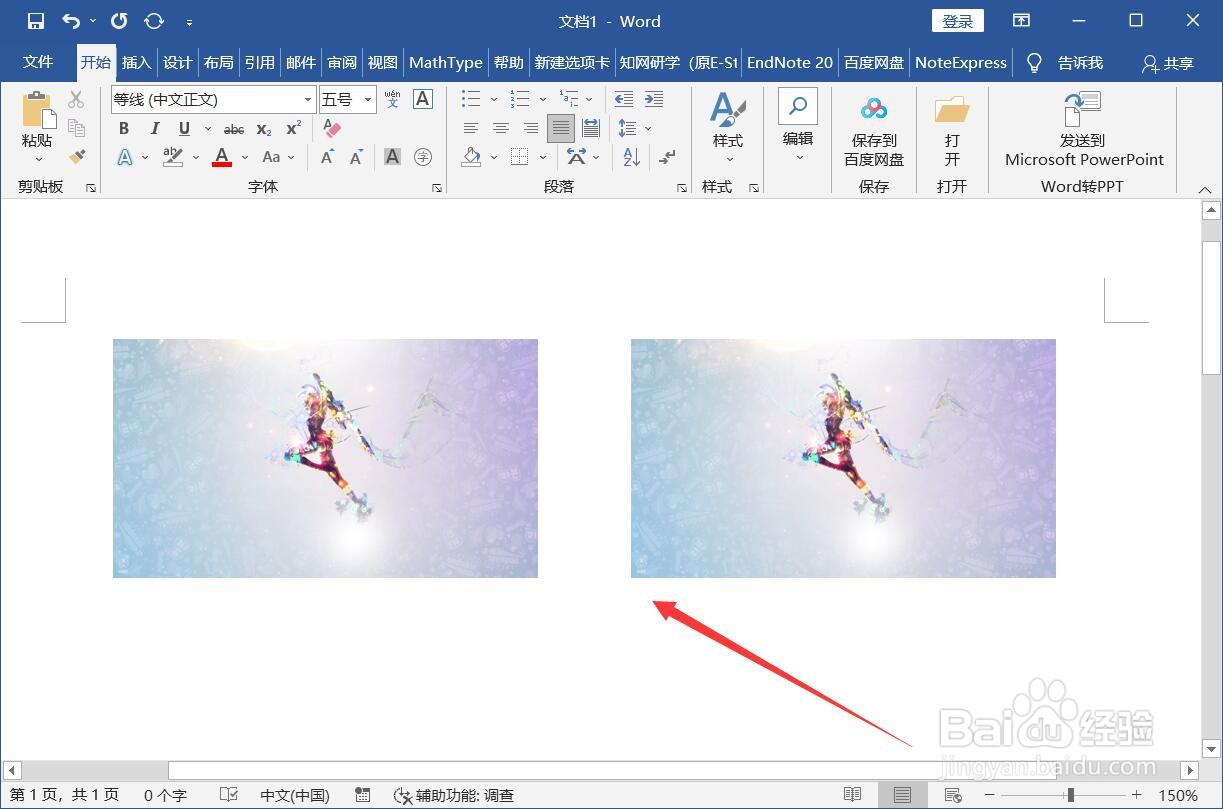This screenshot has height=809, width=1223.
Task: Click the Tell Me (告诉我) box
Action: [x=1066, y=62]
